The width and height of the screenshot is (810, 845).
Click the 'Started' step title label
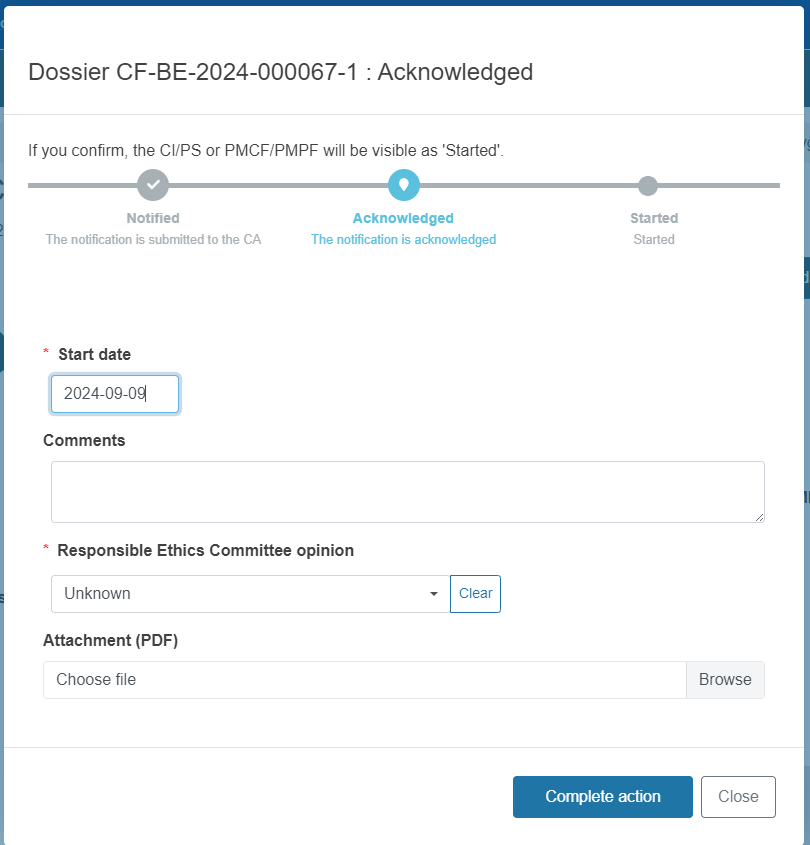coord(654,218)
